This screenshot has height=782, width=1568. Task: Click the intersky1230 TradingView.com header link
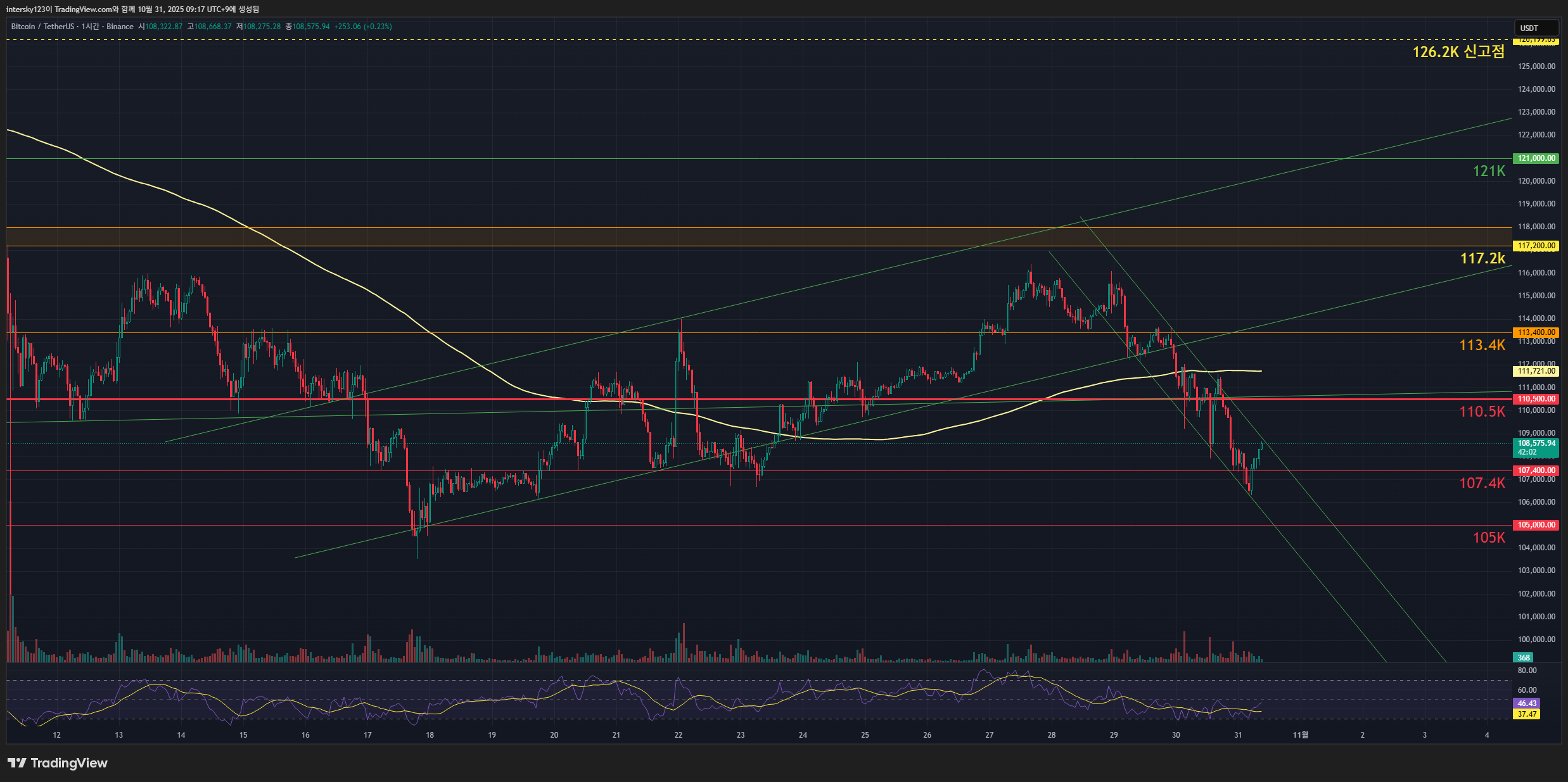pos(60,9)
